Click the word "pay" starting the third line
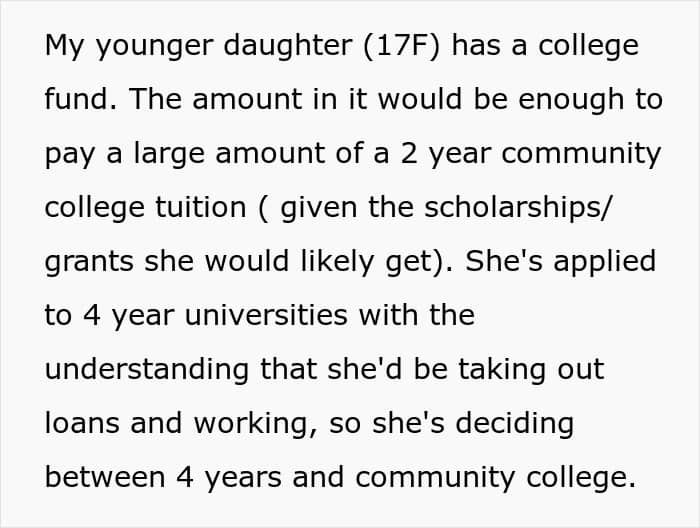Image resolution: width=700 pixels, height=528 pixels. 68,155
